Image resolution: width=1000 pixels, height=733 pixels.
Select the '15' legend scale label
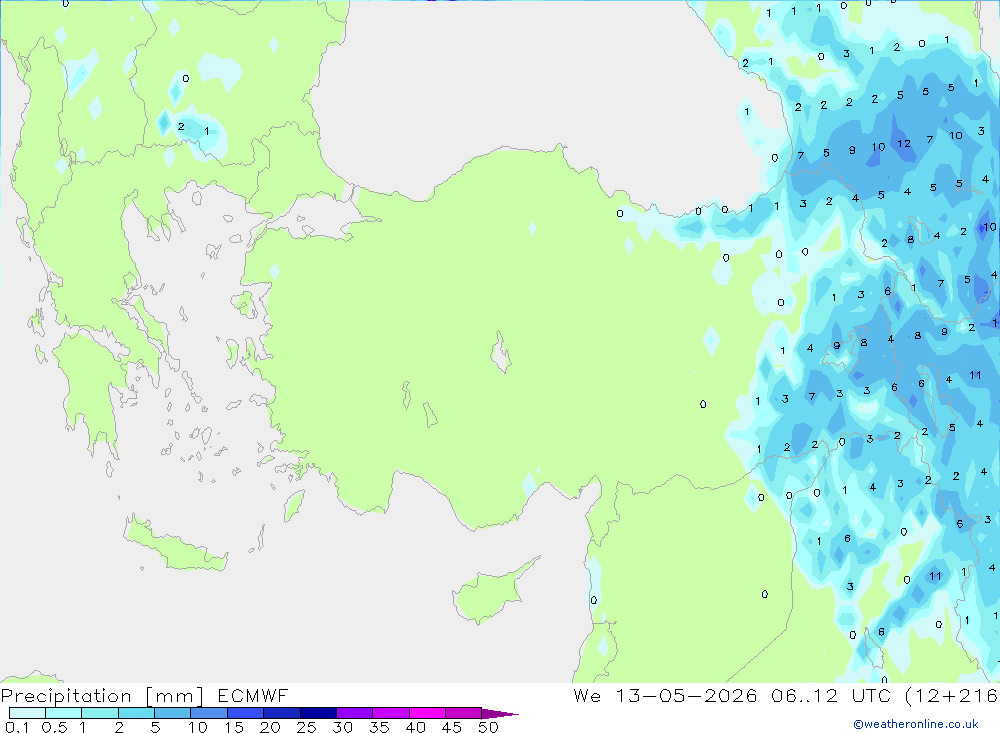pos(234,727)
